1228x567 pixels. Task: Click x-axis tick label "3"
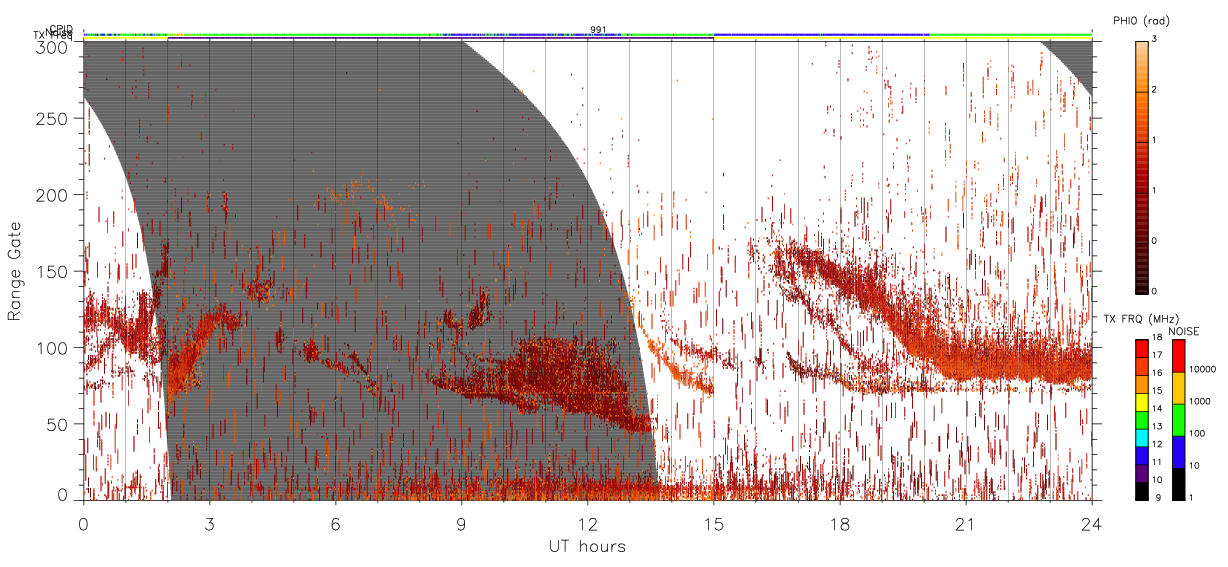[x=209, y=523]
